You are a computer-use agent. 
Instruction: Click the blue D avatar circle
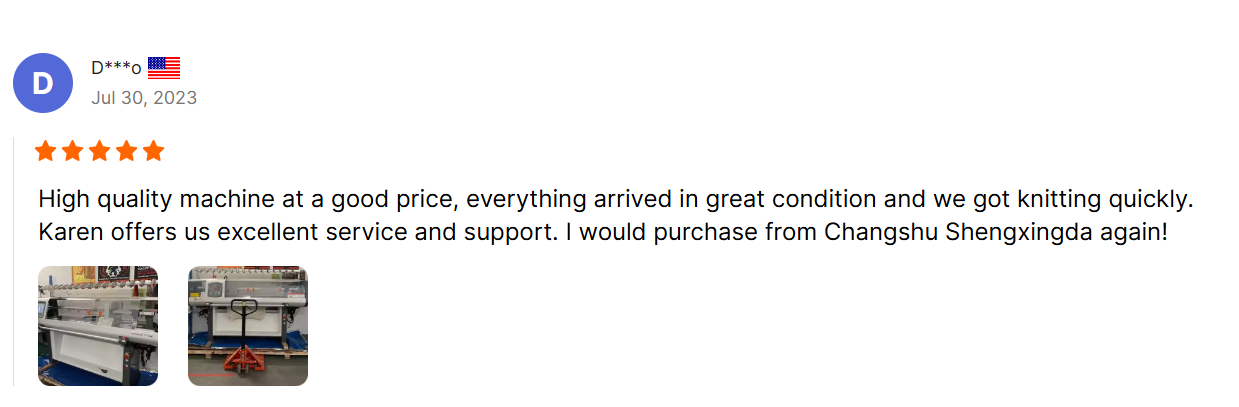tap(42, 83)
